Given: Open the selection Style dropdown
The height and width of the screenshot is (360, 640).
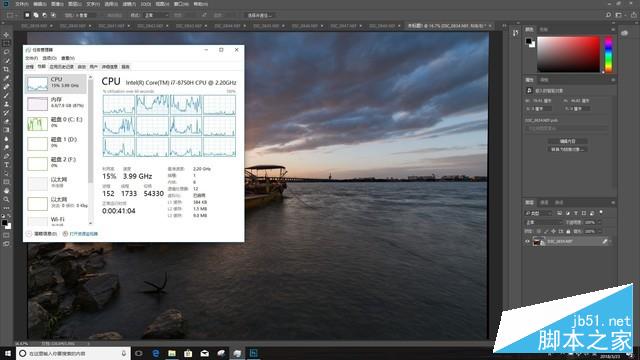Looking at the screenshot, I should click(156, 15).
